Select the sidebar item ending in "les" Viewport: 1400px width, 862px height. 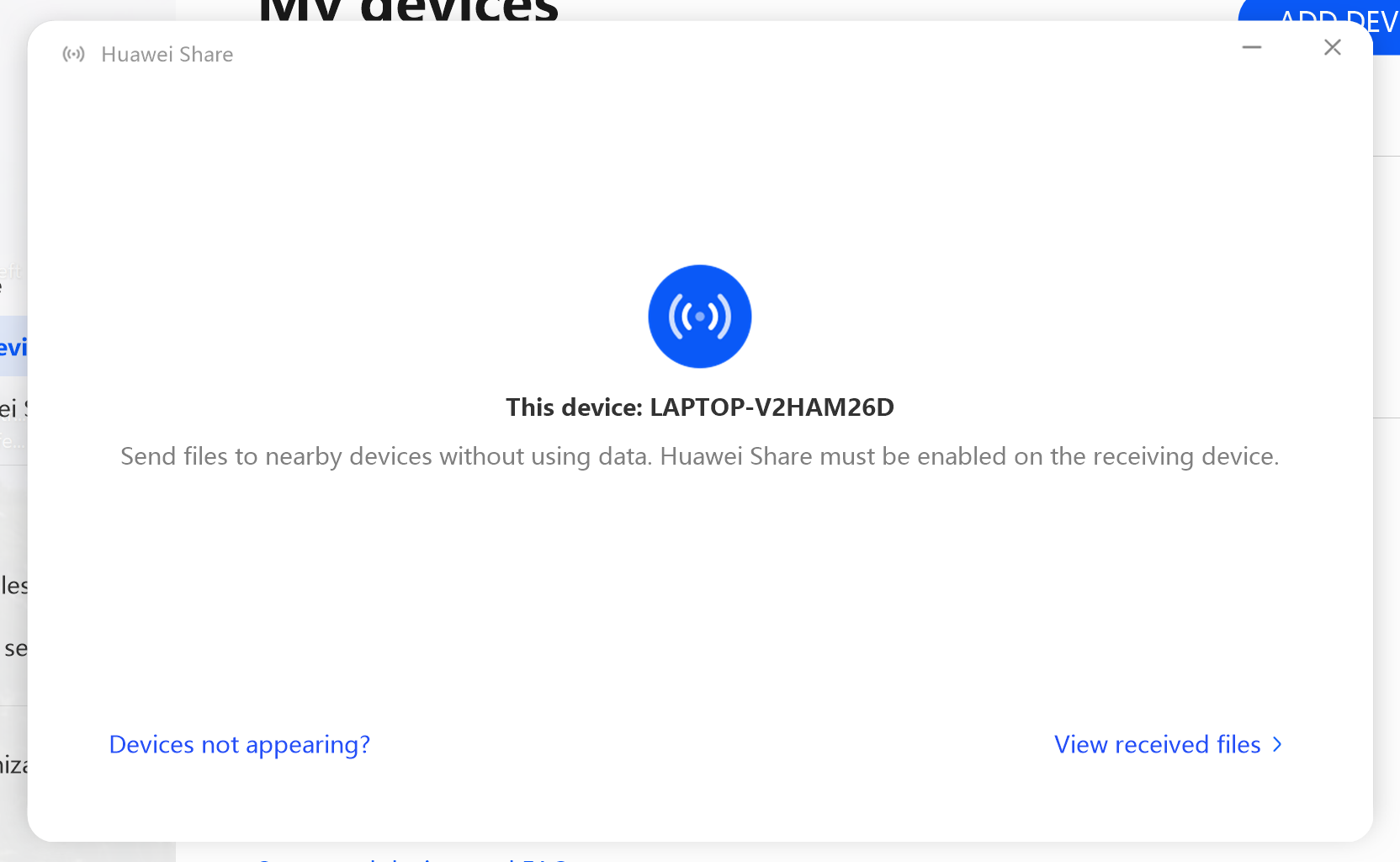pyautogui.click(x=13, y=585)
